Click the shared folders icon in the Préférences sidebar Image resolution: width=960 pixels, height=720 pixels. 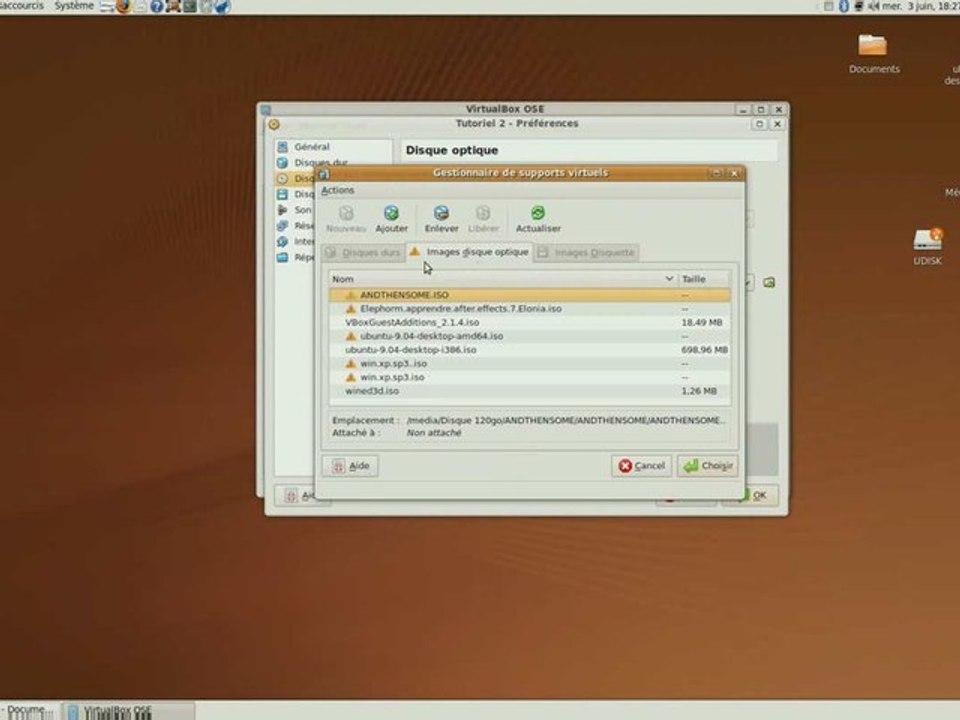[x=282, y=258]
